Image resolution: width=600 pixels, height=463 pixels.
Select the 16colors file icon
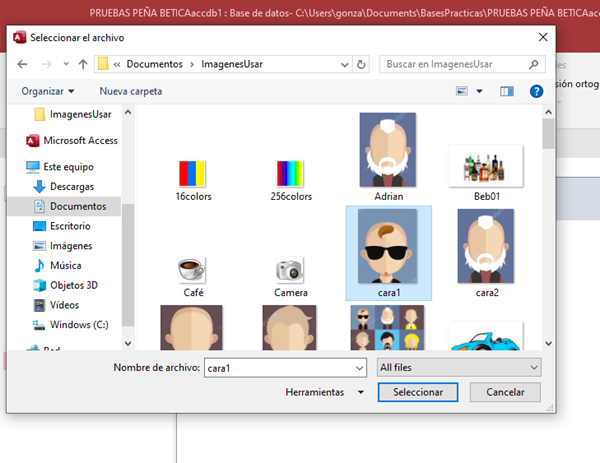tap(192, 173)
